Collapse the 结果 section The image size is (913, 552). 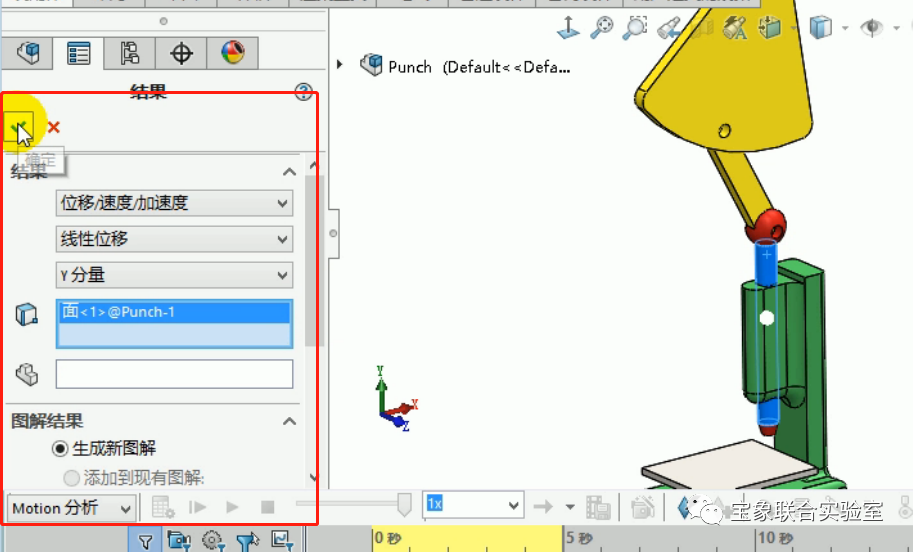pos(289,172)
